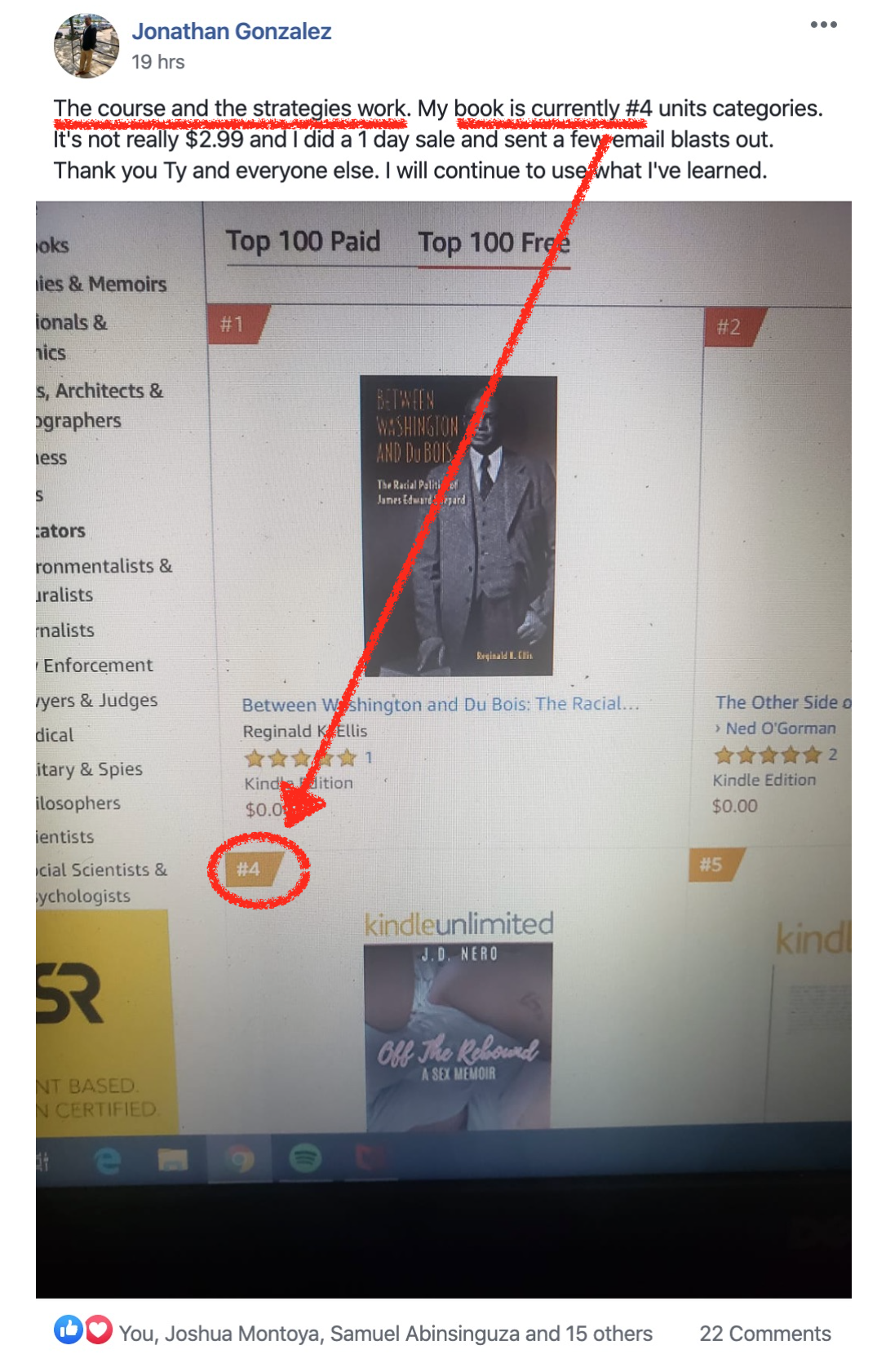This screenshot has width=886, height=1372.
Task: Click the Between Washington and Du Bois title
Action: [x=441, y=704]
